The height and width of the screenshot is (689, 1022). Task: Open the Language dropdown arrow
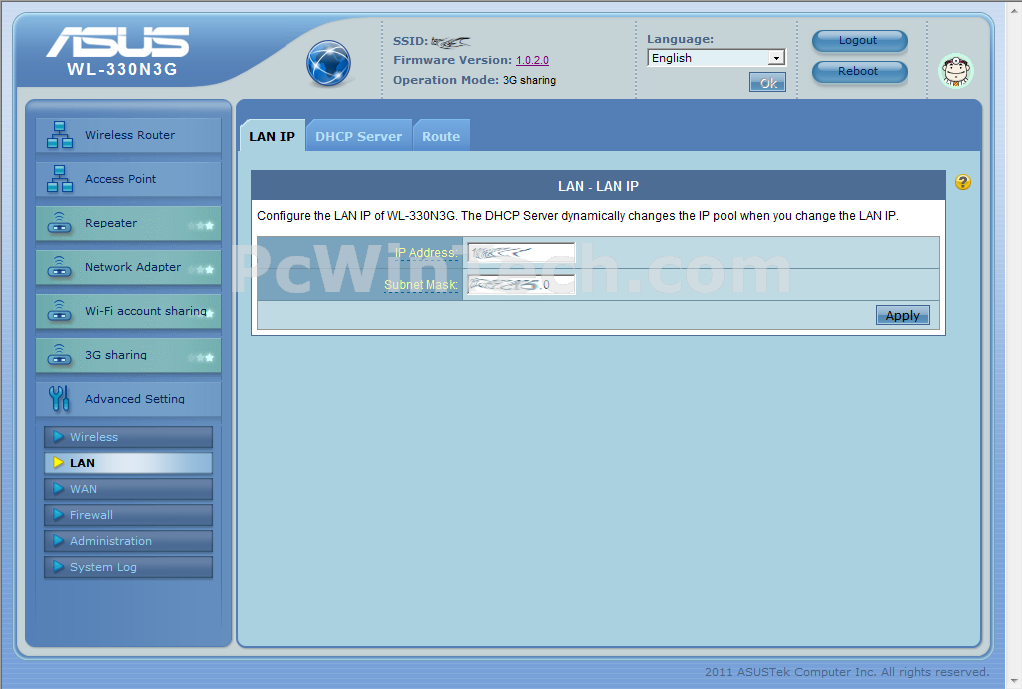point(776,58)
